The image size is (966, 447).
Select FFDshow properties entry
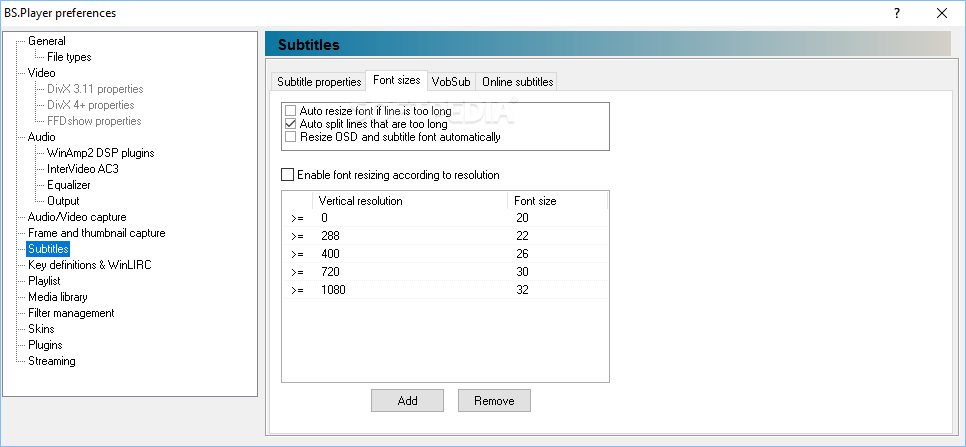tap(94, 121)
